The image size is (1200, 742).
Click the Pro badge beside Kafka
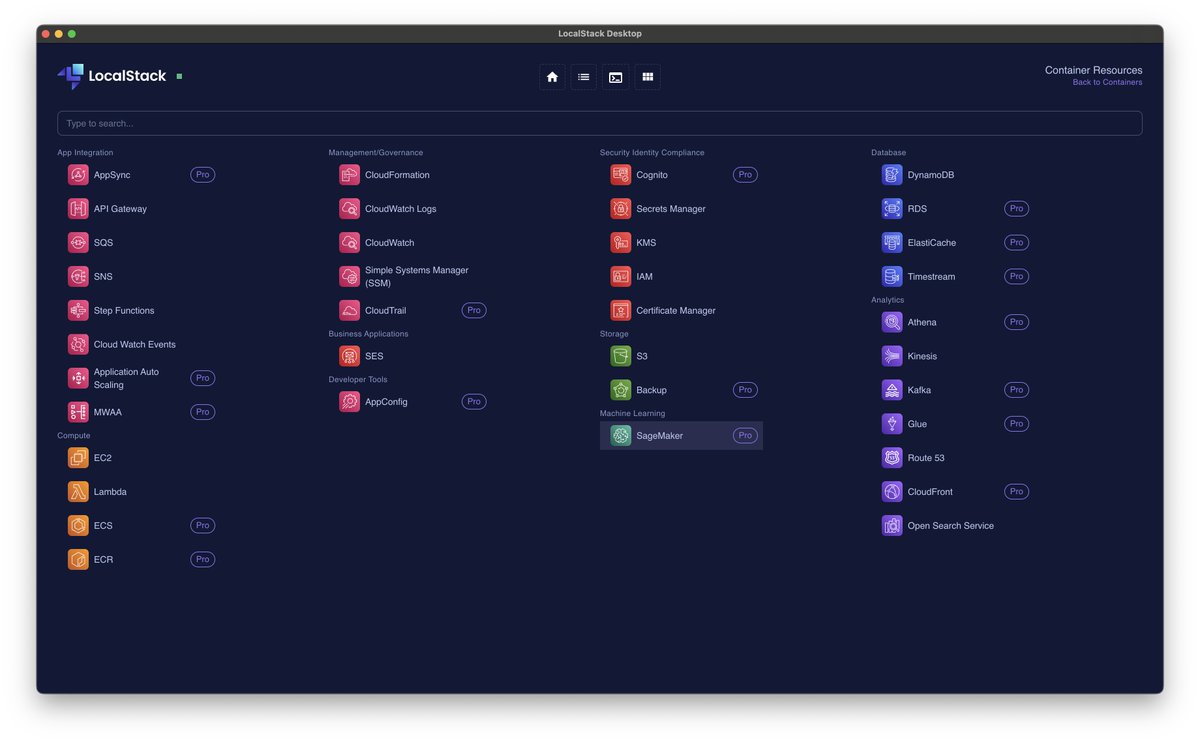click(x=1017, y=390)
